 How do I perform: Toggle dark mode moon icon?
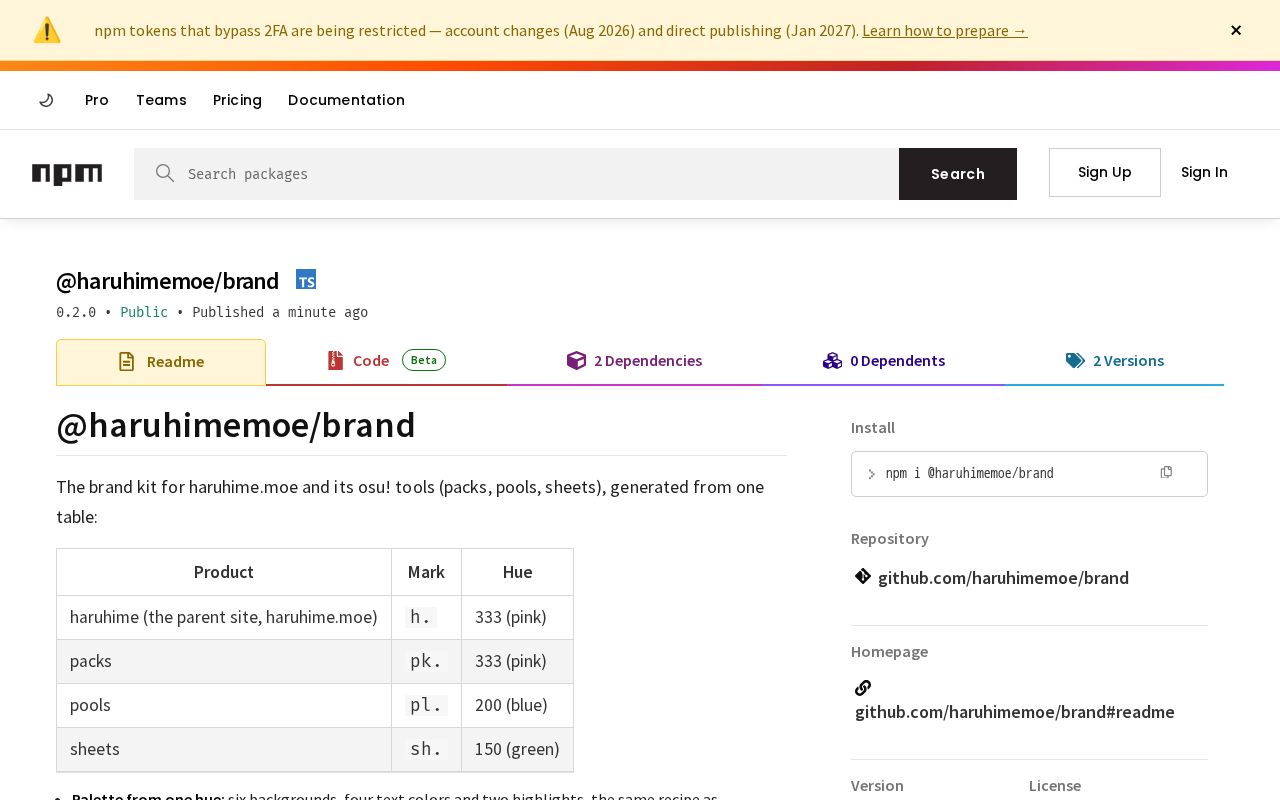pyautogui.click(x=46, y=100)
